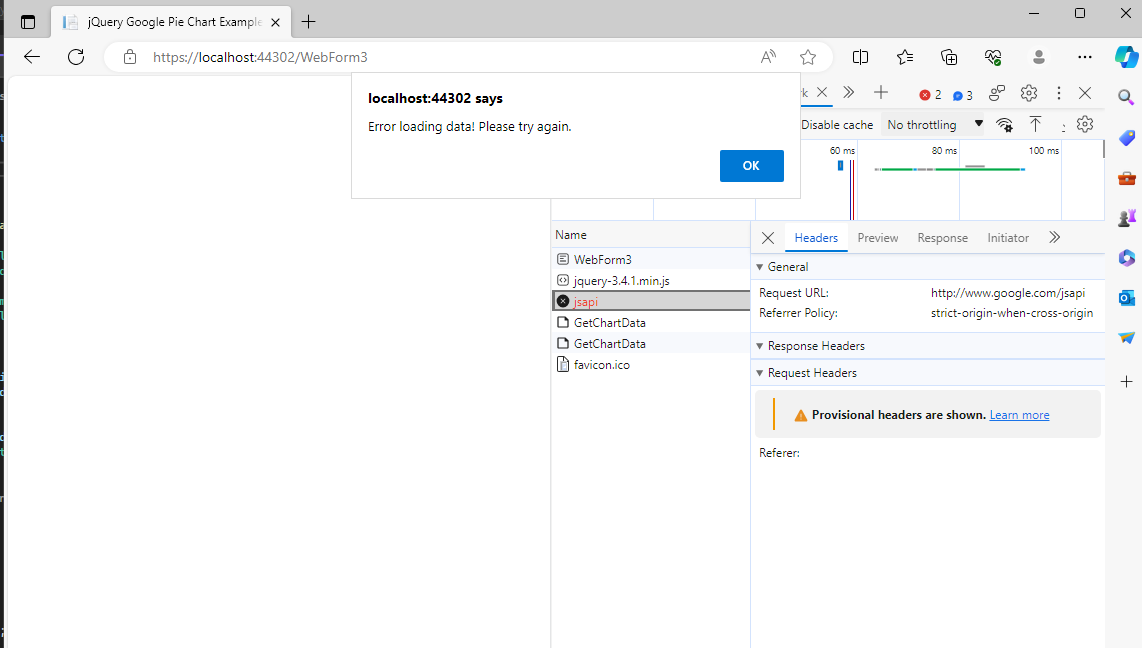Viewport: 1142px width, 648px height.
Task: Go back using the browser back arrow
Action: click(x=32, y=57)
